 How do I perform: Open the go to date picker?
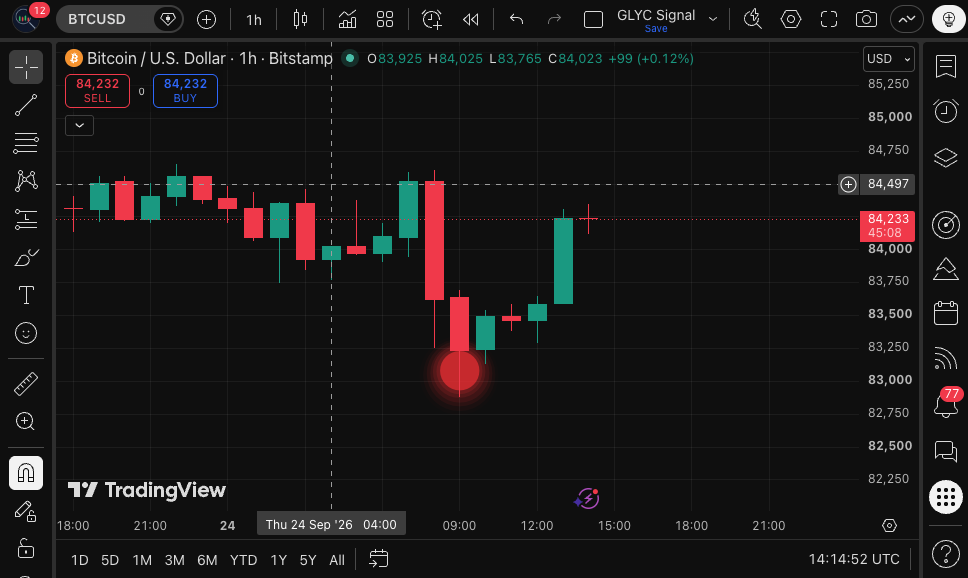tap(378, 559)
